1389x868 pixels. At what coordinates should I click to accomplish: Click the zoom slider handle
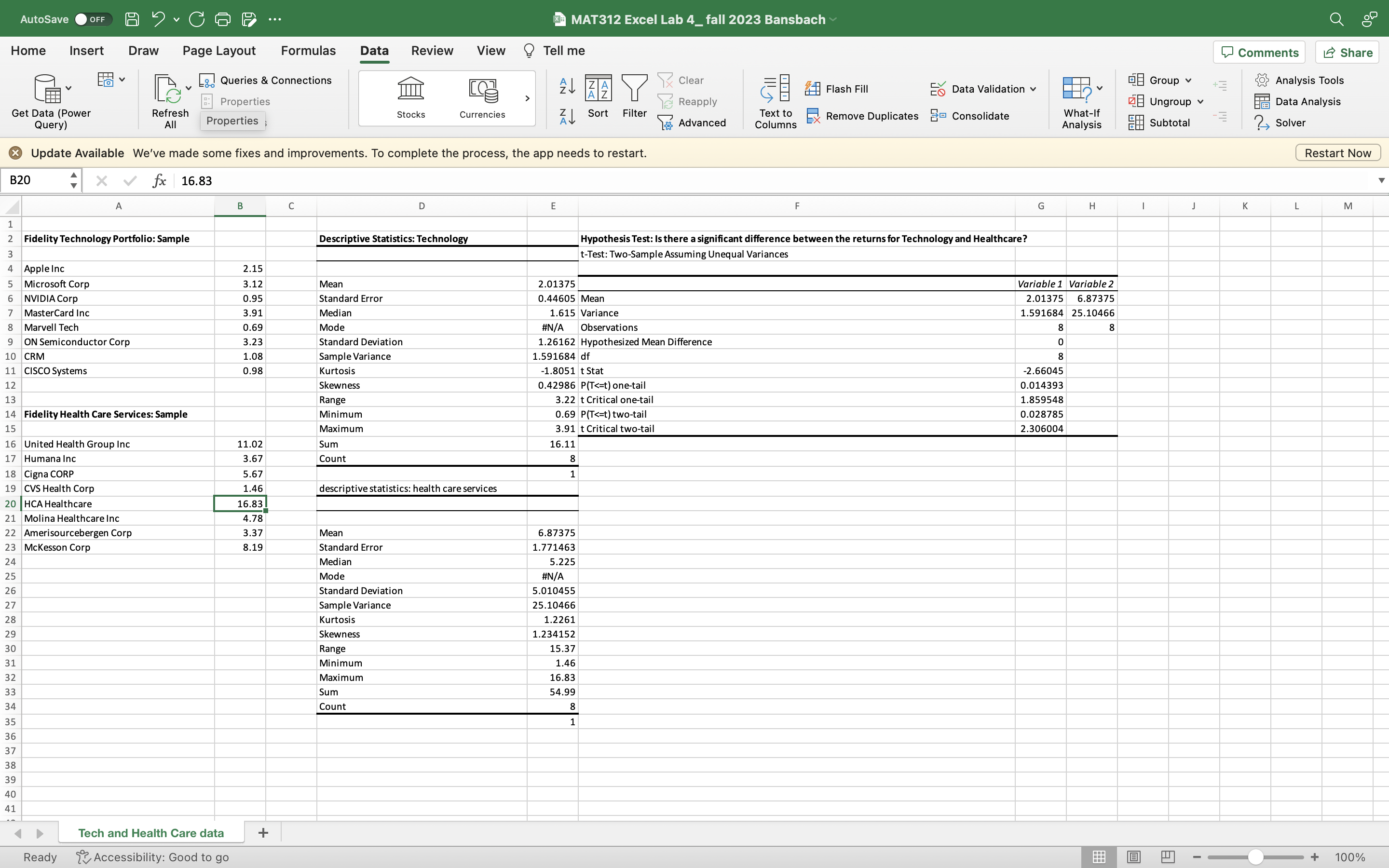(x=1256, y=856)
